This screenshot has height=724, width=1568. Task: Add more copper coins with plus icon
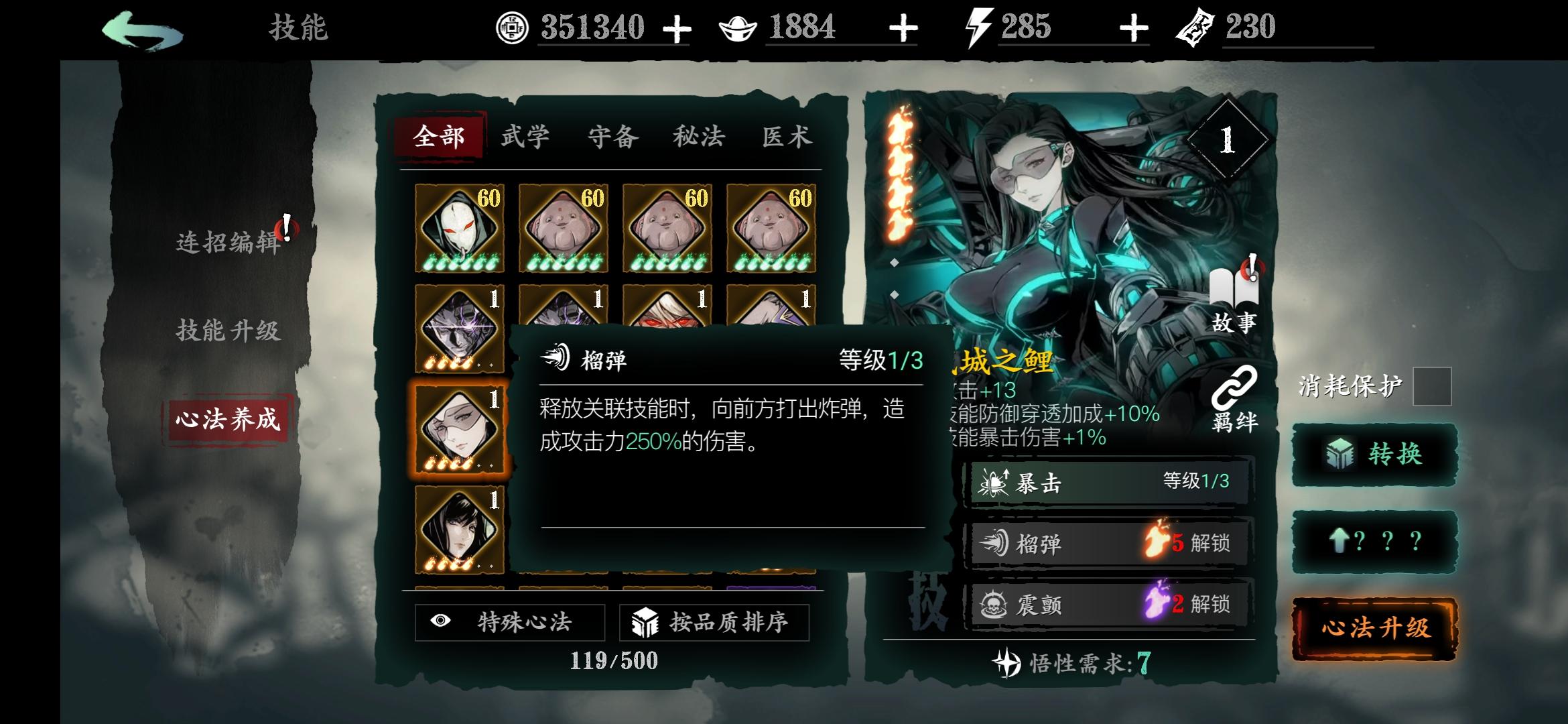[x=677, y=29]
